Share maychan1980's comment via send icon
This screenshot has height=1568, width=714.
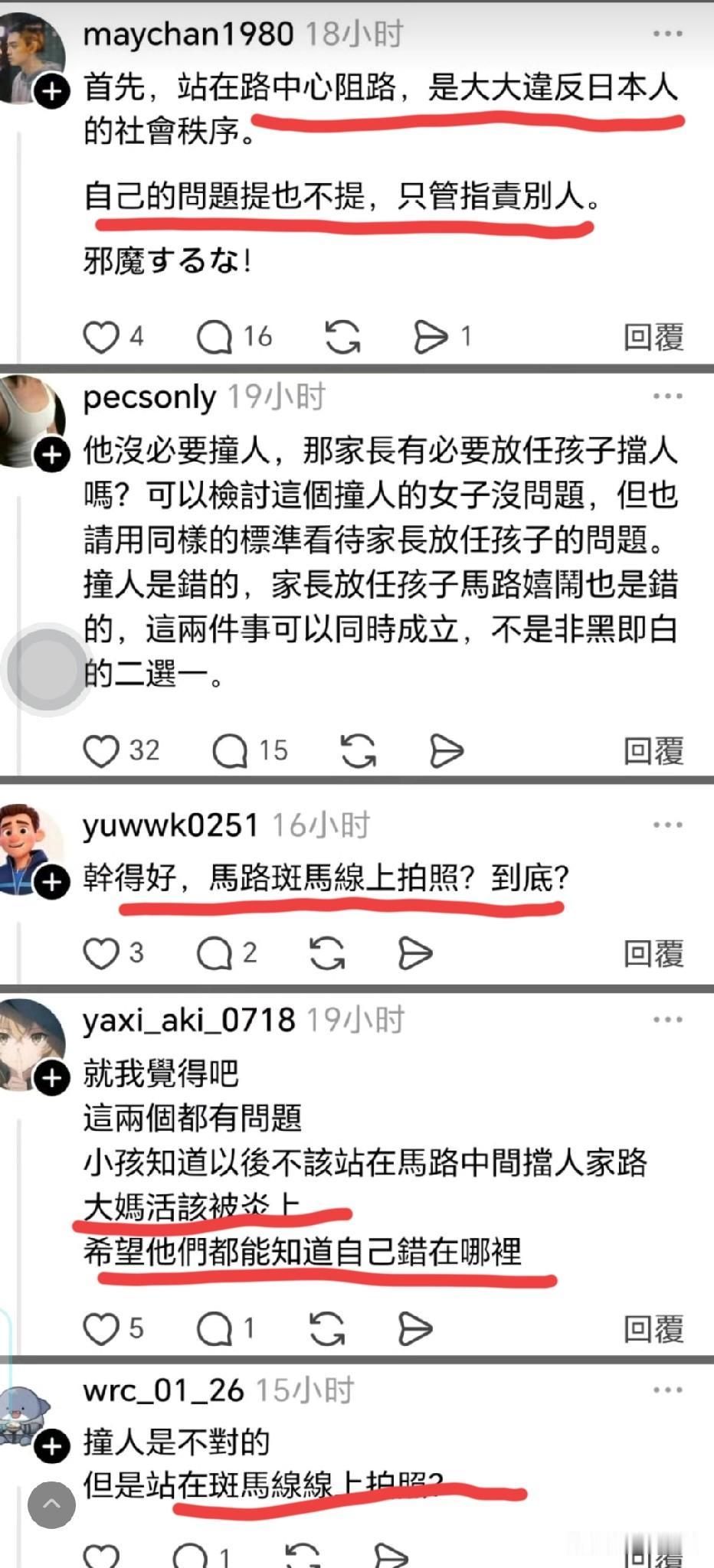pyautogui.click(x=431, y=337)
